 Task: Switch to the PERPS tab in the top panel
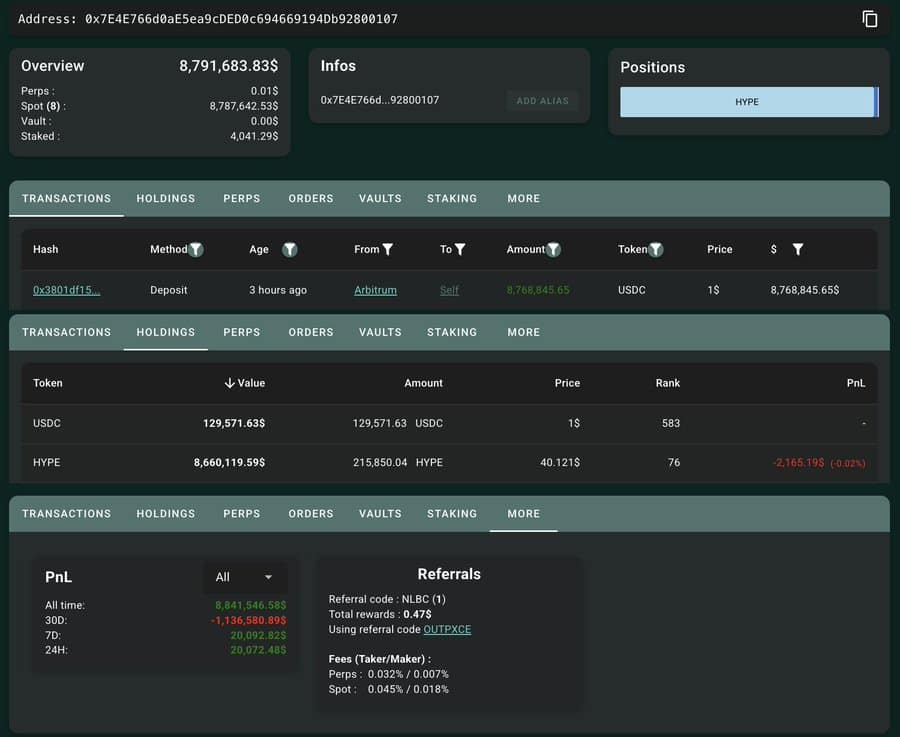tap(241, 198)
